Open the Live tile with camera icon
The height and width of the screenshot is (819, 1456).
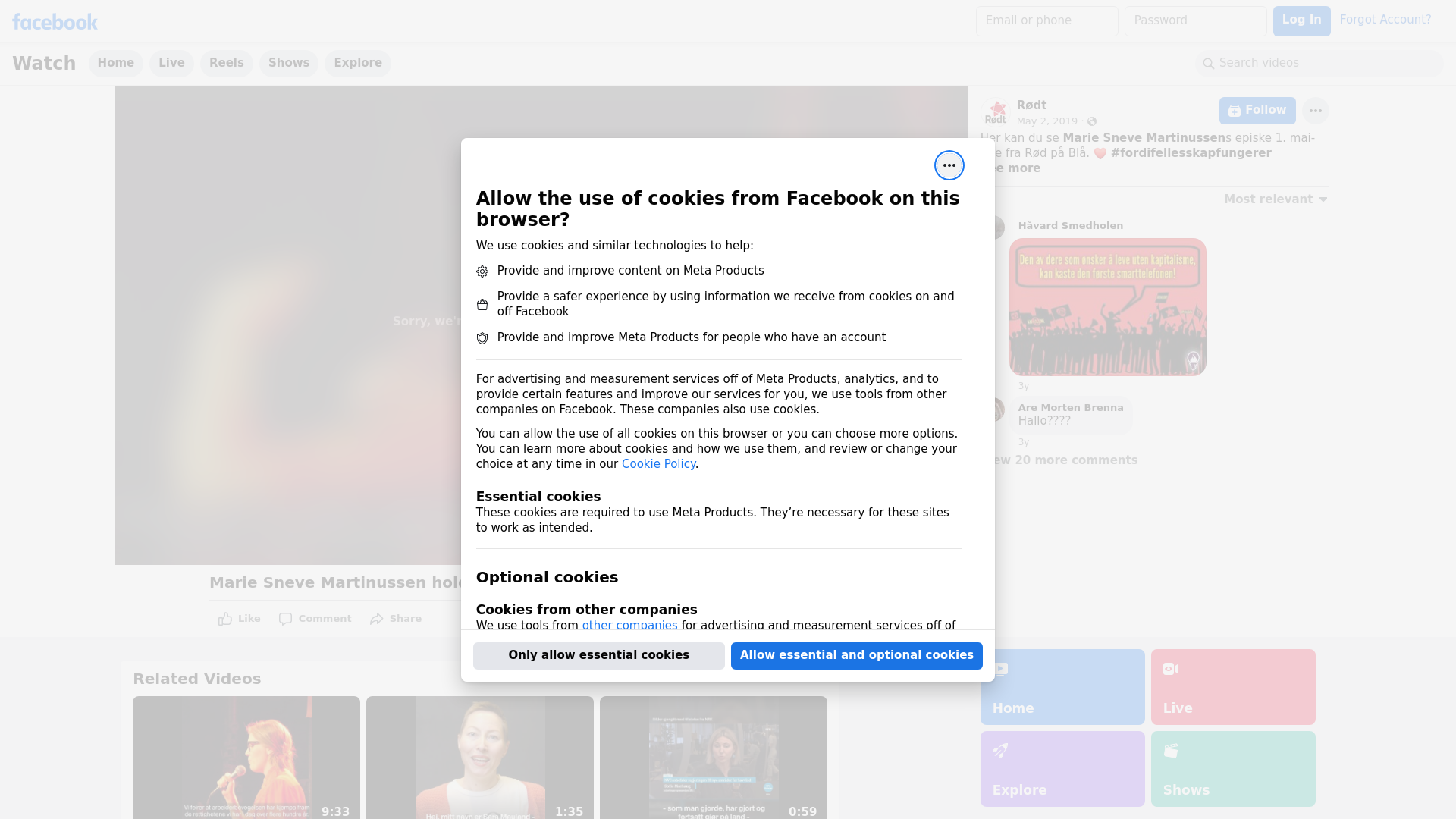[x=1233, y=687]
